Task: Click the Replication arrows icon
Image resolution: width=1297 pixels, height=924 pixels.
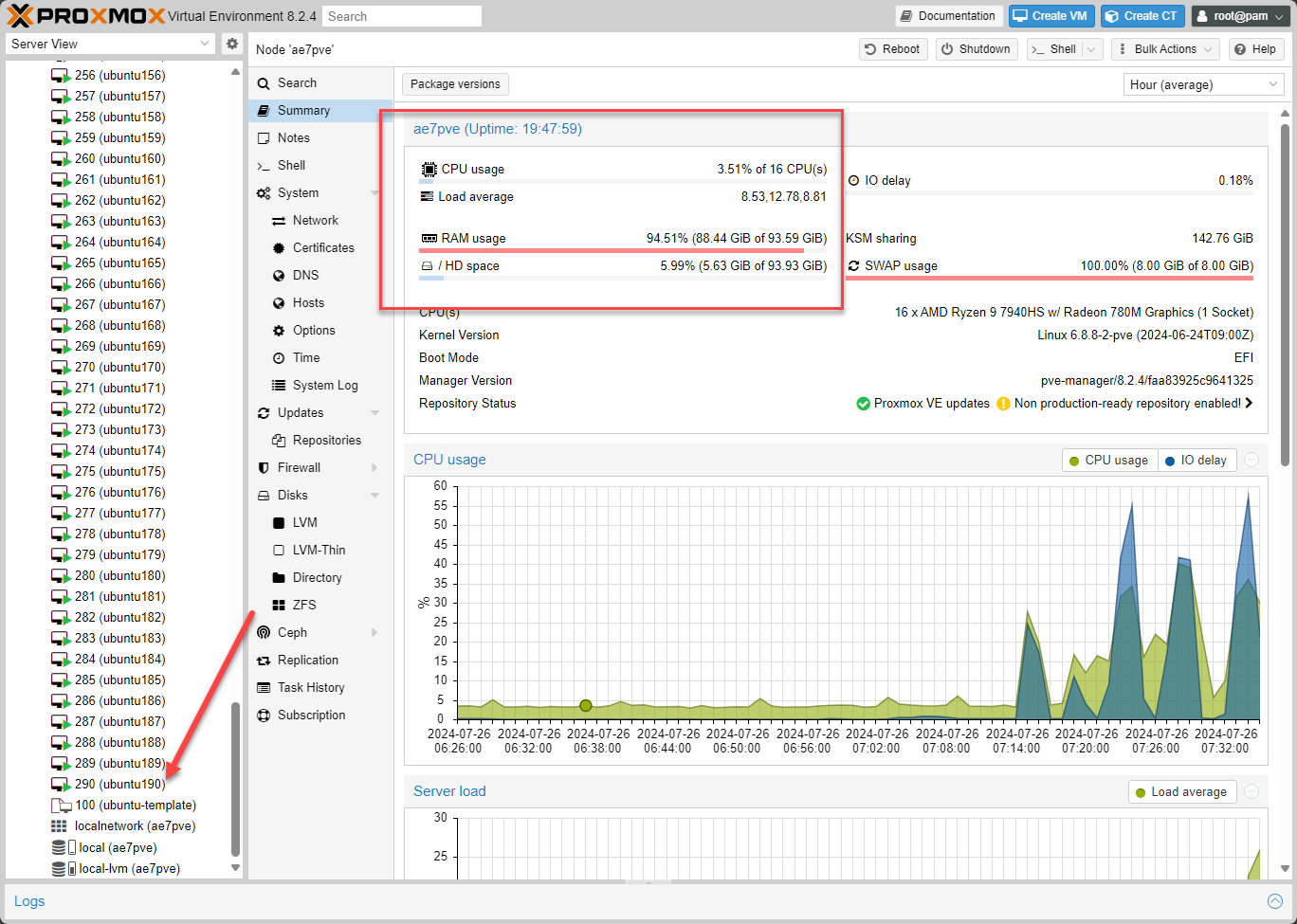Action: pos(264,660)
